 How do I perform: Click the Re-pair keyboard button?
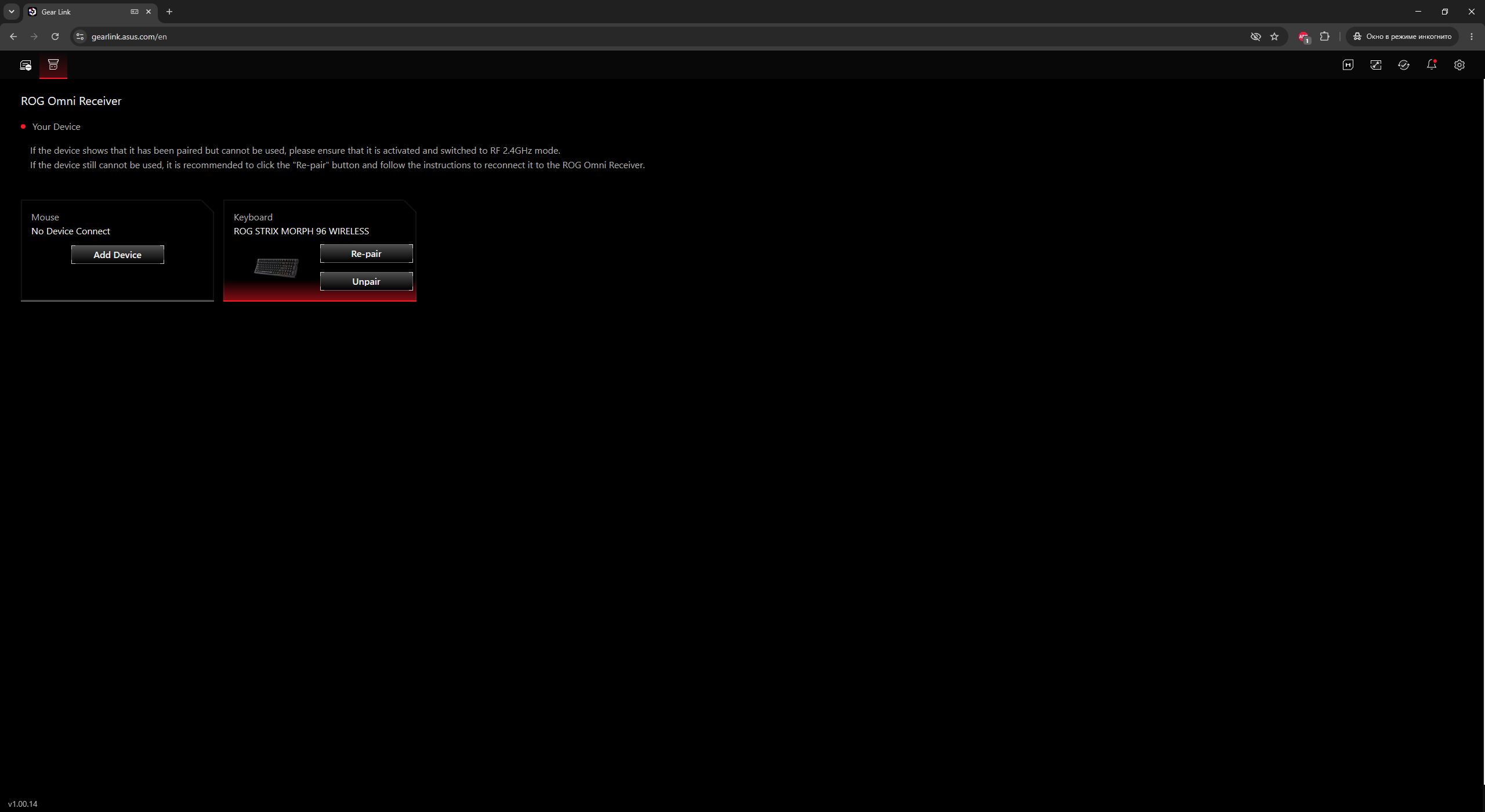click(367, 253)
